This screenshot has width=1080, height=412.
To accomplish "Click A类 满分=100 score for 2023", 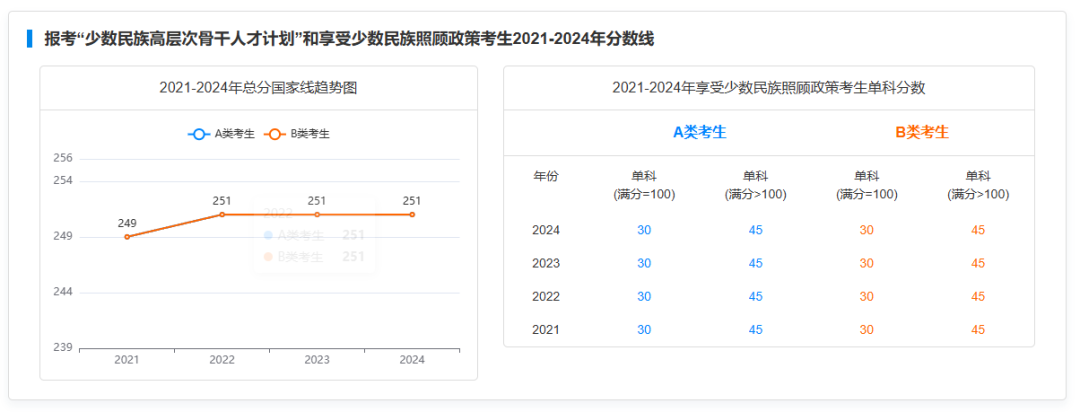I will coord(644,263).
